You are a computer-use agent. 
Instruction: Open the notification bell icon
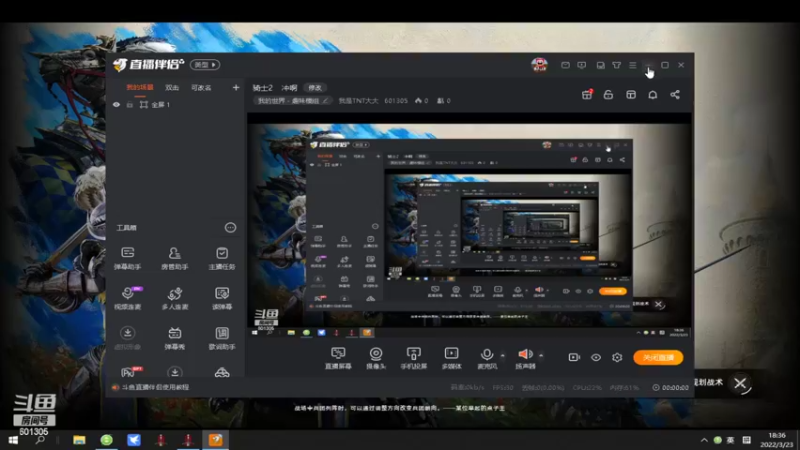coord(653,95)
